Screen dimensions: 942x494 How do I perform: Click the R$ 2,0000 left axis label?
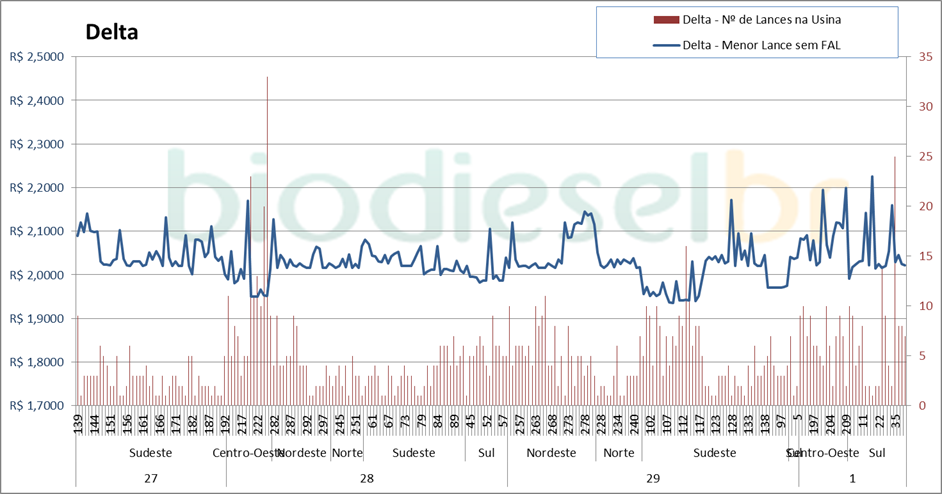tap(36, 275)
